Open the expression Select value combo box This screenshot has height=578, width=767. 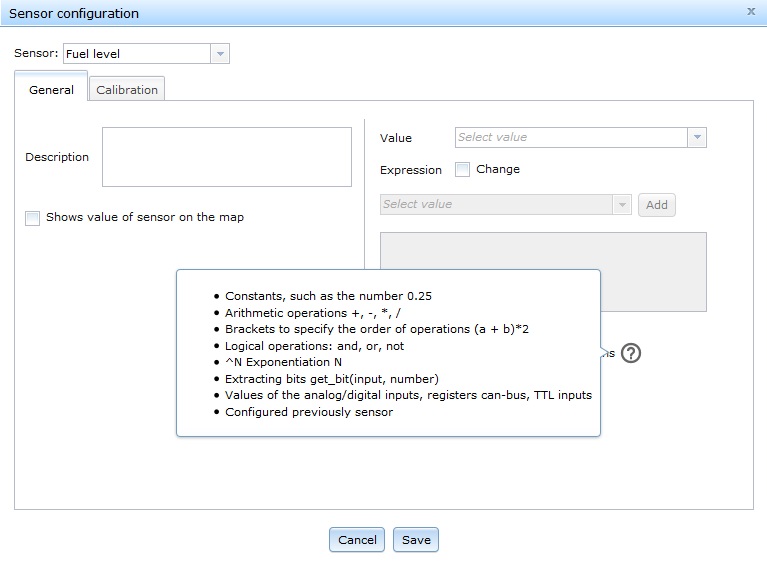coord(506,204)
